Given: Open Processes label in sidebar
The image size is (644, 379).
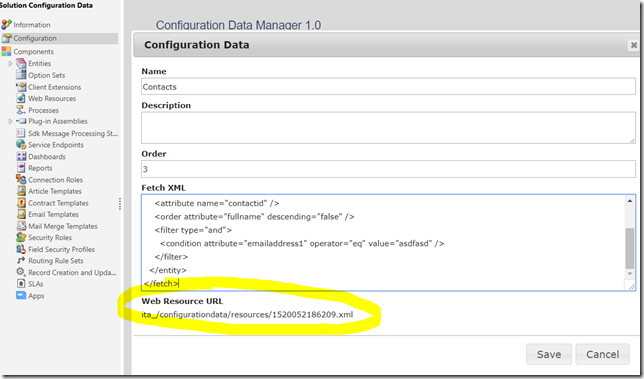Looking at the screenshot, I should click(x=44, y=110).
